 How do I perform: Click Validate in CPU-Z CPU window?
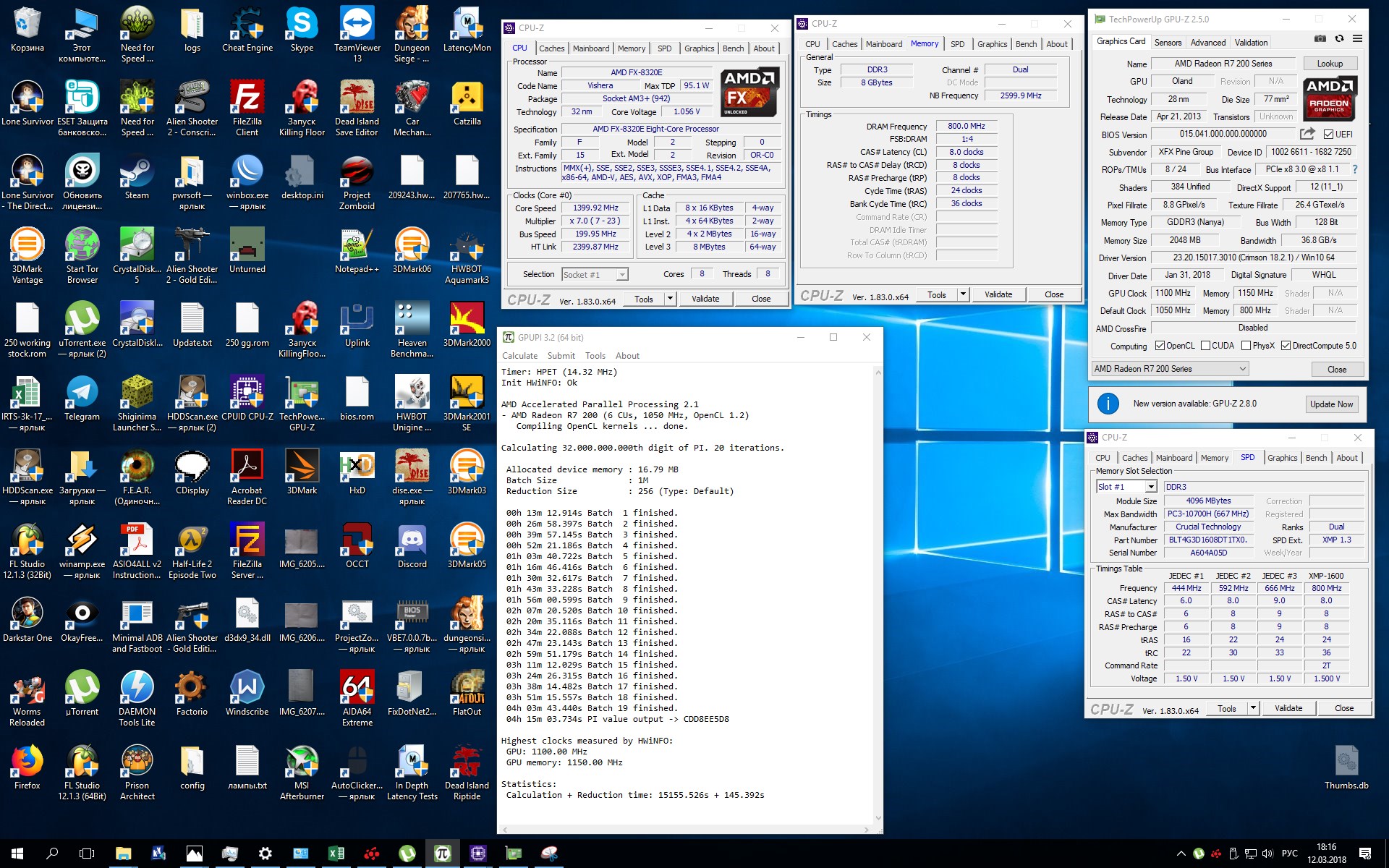tap(705, 299)
